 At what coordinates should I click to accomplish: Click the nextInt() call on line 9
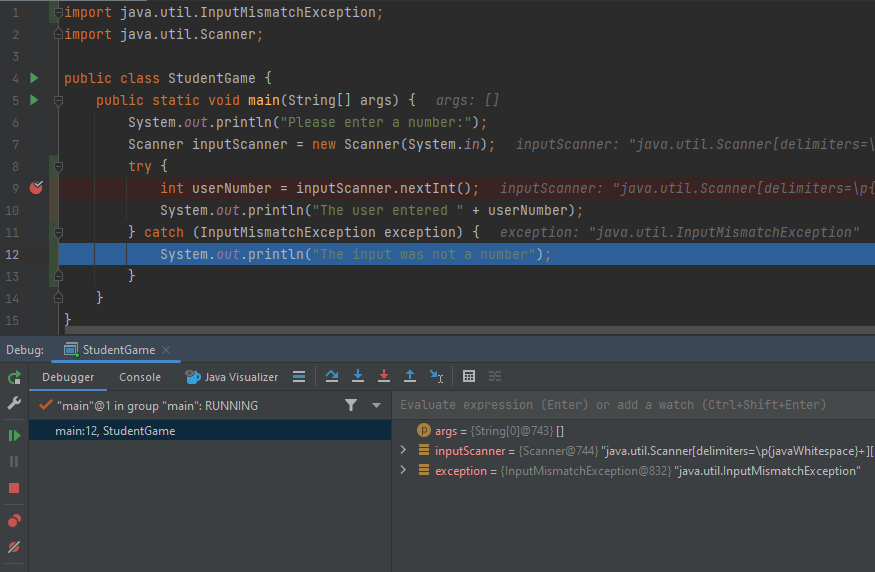pyautogui.click(x=435, y=188)
